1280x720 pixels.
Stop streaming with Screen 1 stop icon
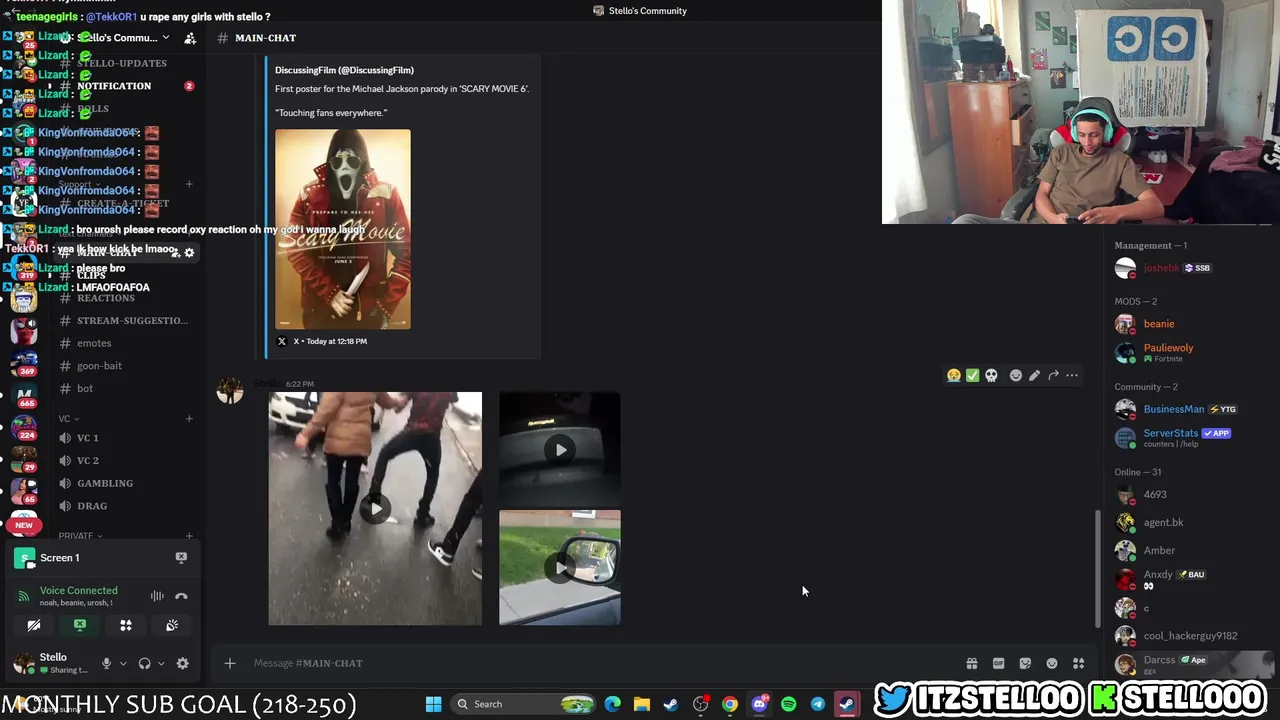(x=181, y=558)
